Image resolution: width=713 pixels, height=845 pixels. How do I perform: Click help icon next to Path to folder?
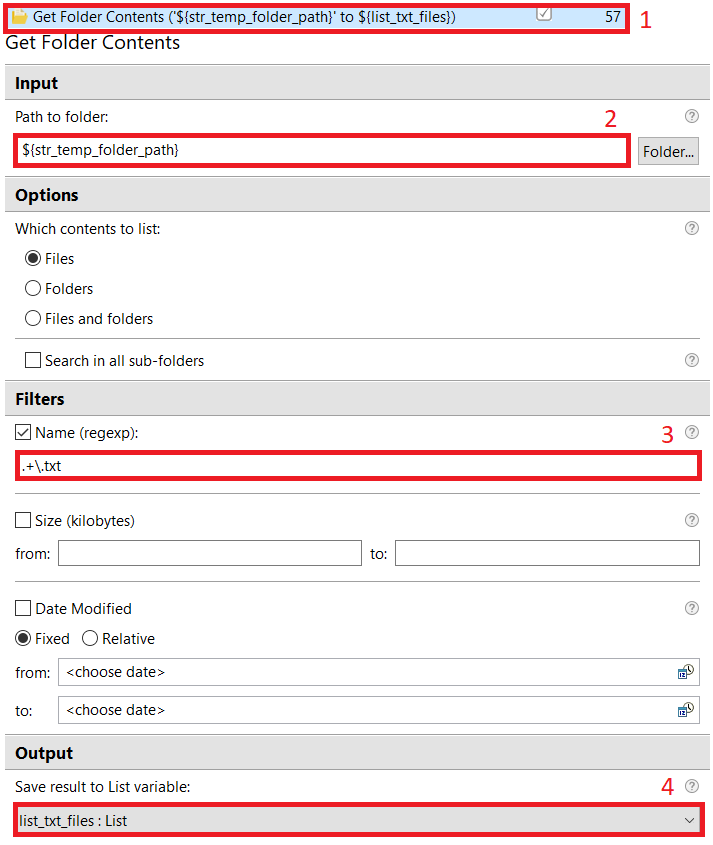coord(691,116)
